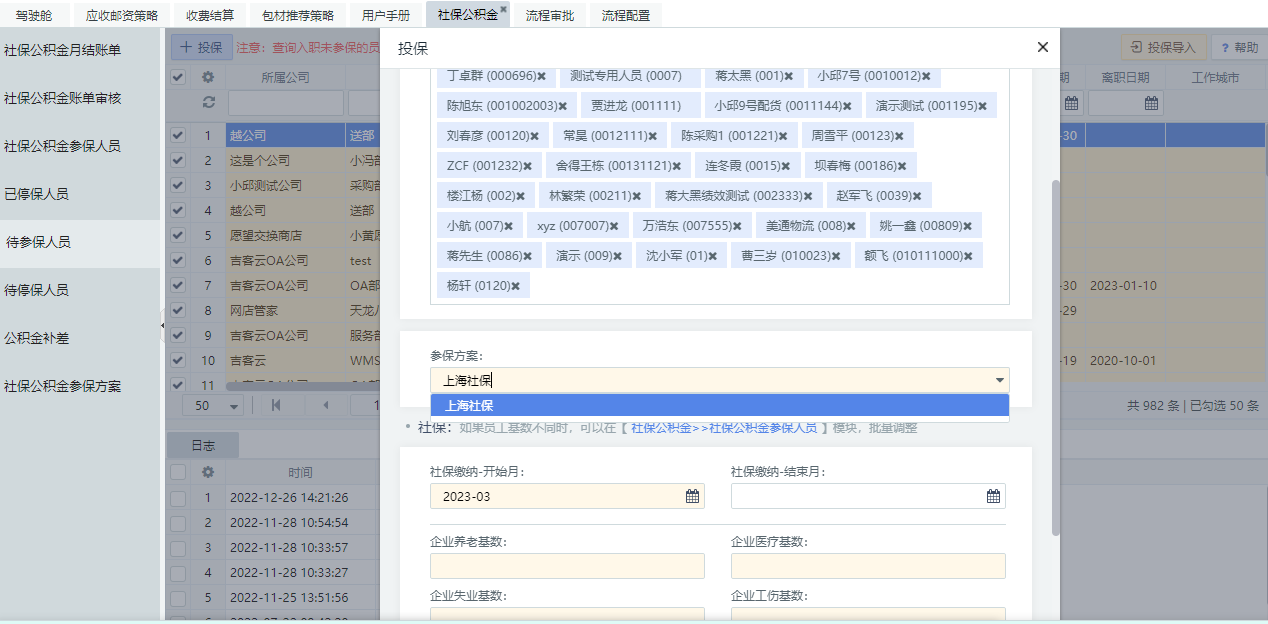The width and height of the screenshot is (1268, 624).
Task: Remove the tag 丁卓群 (000696)
Action: 542,76
